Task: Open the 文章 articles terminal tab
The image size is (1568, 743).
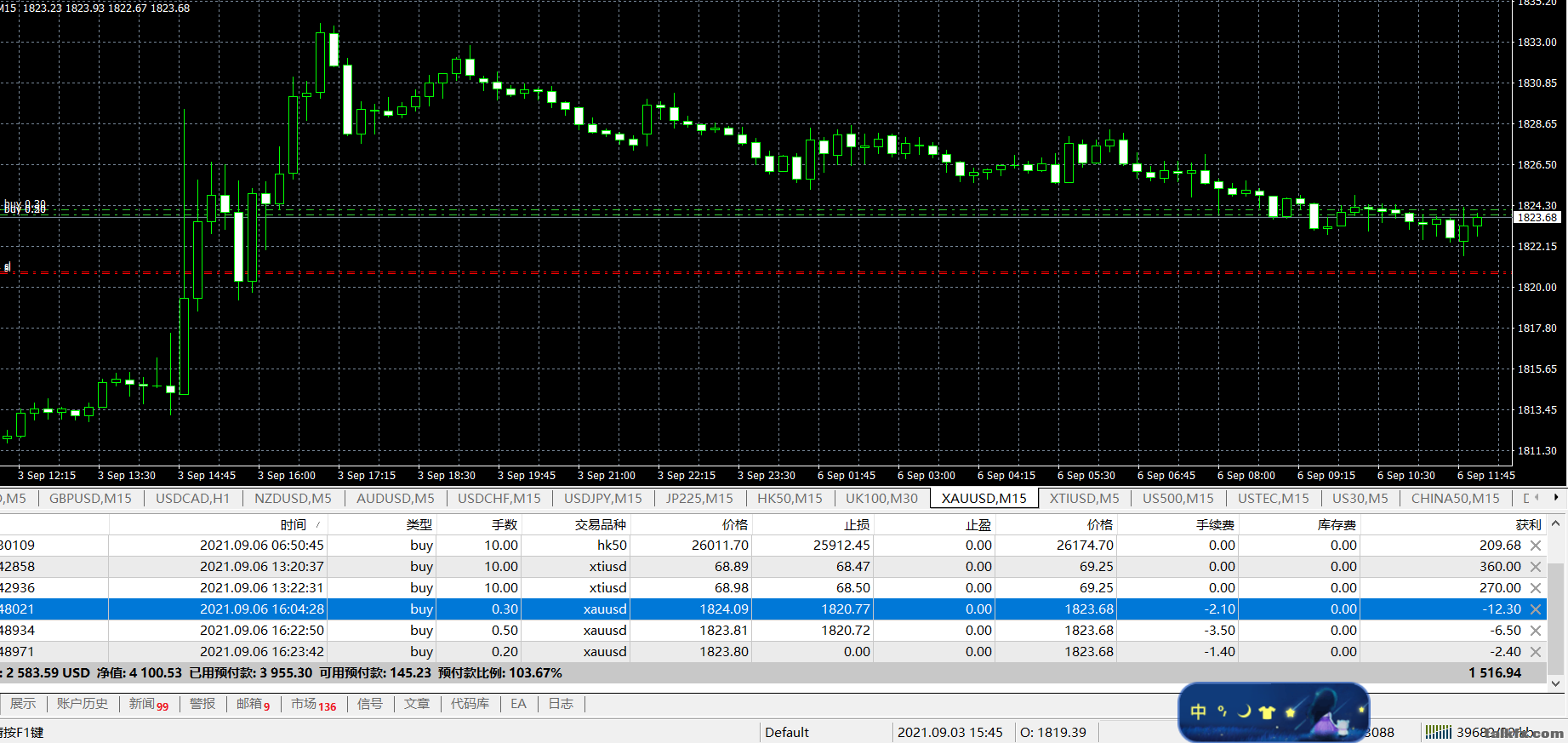Action: pyautogui.click(x=417, y=704)
